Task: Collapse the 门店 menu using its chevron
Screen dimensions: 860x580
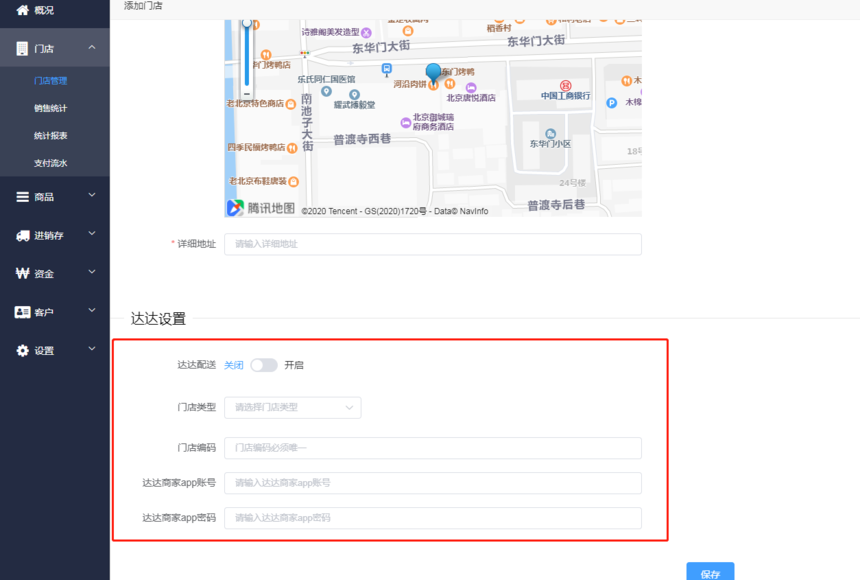Action: (x=92, y=47)
